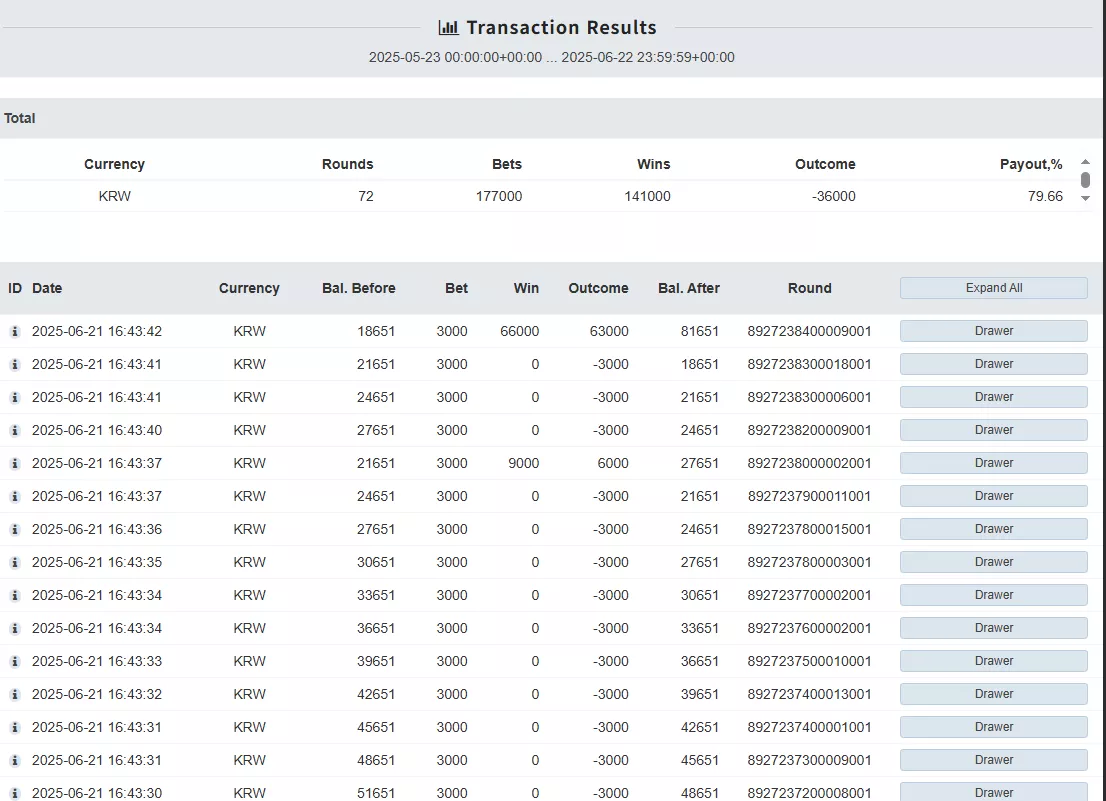1106x801 pixels.
Task: Select the 66000 win cell
Action: pyautogui.click(x=520, y=331)
